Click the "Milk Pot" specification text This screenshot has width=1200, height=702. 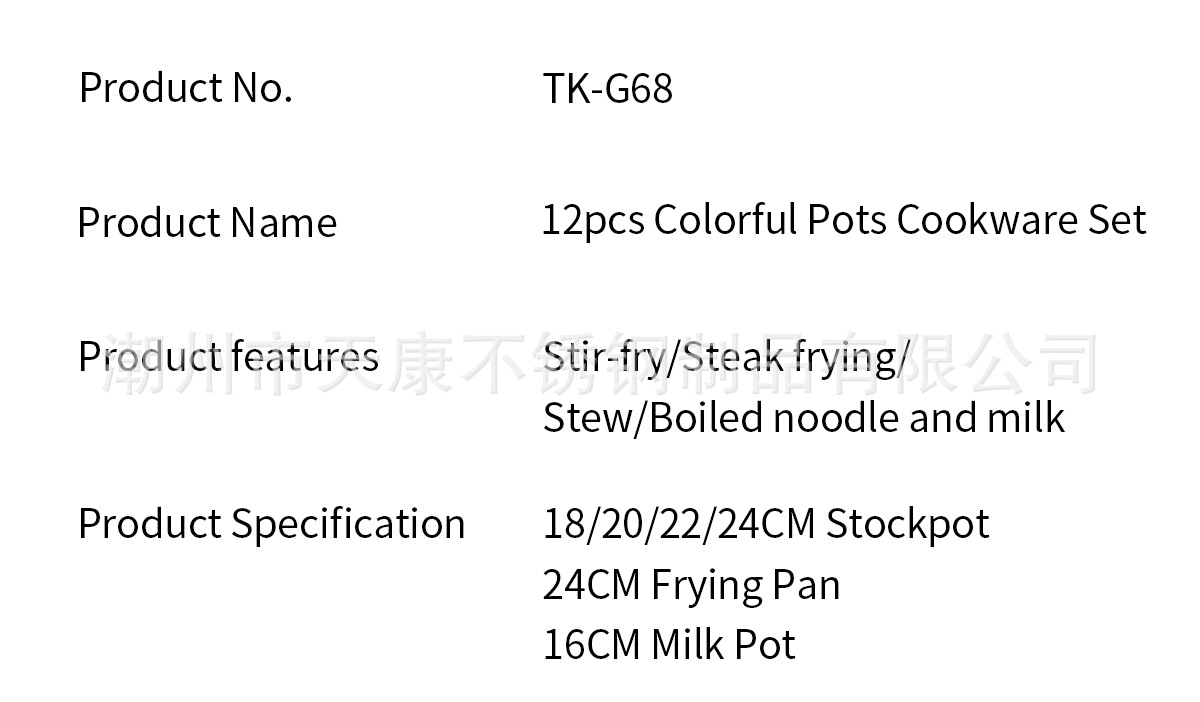723,645
